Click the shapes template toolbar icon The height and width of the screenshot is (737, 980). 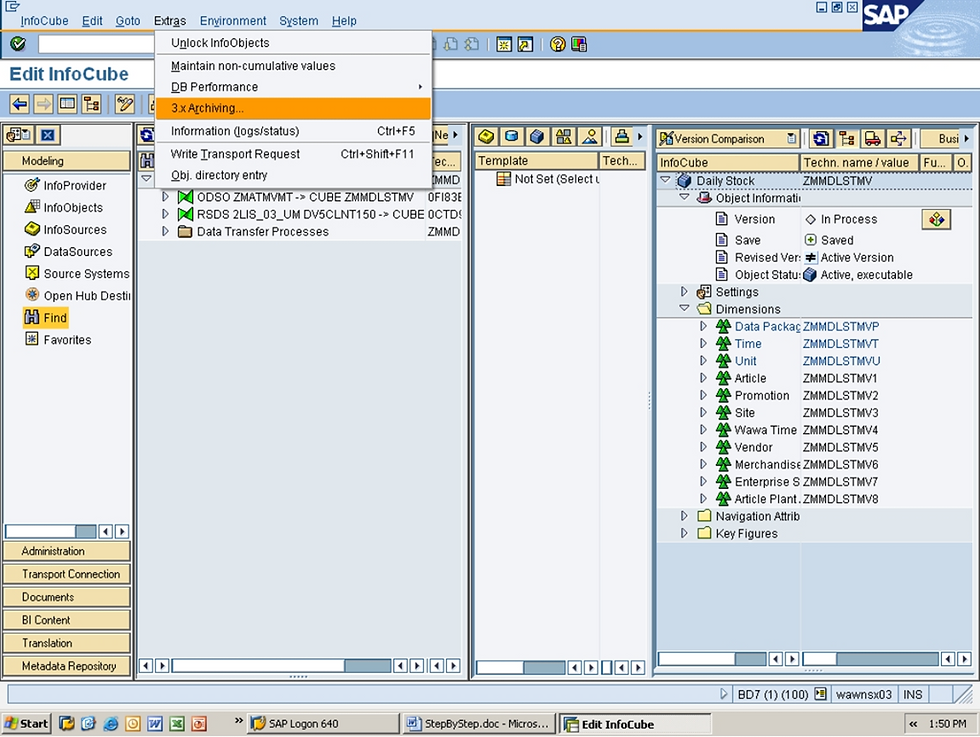pyautogui.click(x=563, y=136)
